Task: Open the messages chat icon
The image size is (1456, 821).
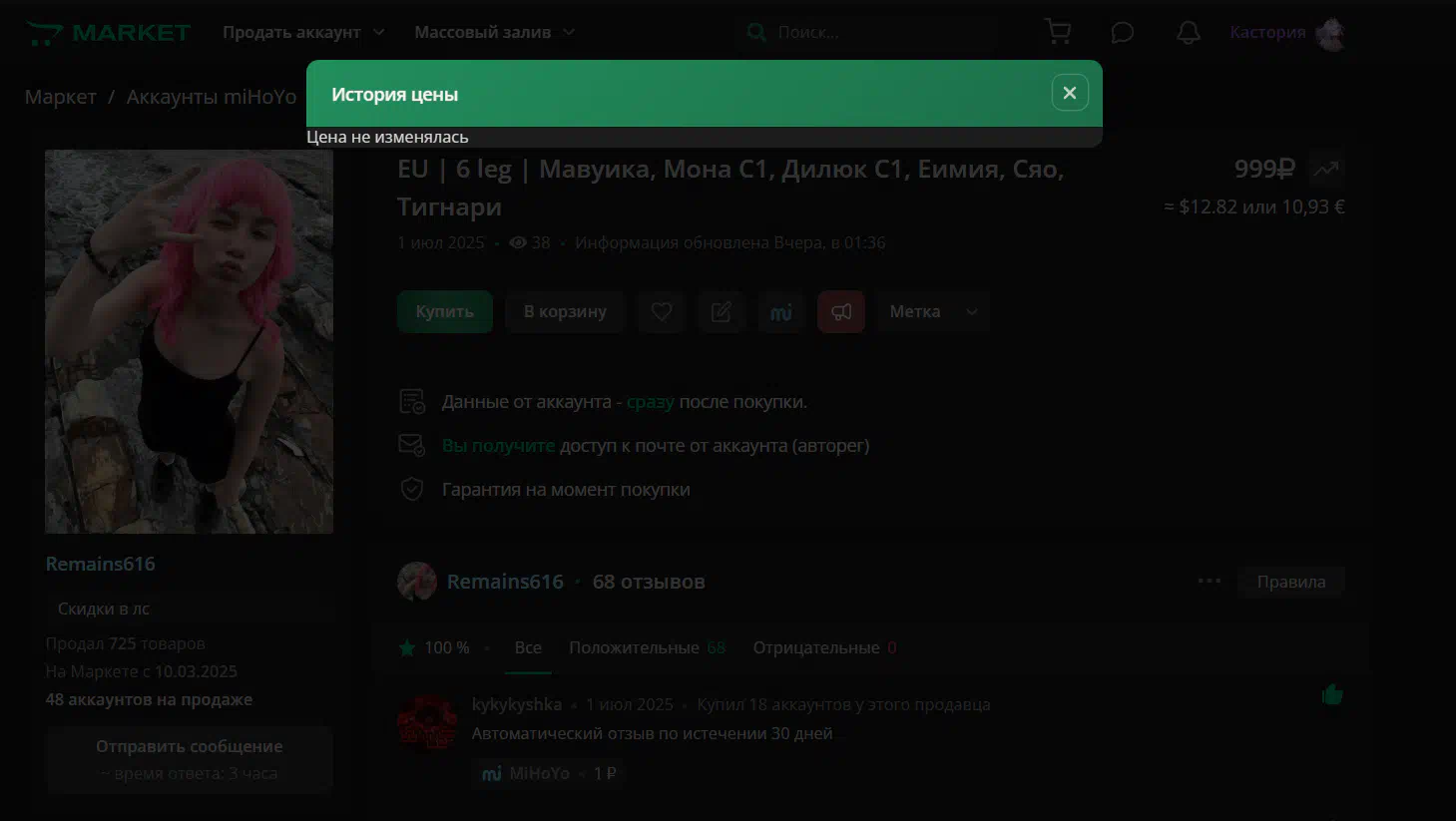Action: [x=1123, y=32]
